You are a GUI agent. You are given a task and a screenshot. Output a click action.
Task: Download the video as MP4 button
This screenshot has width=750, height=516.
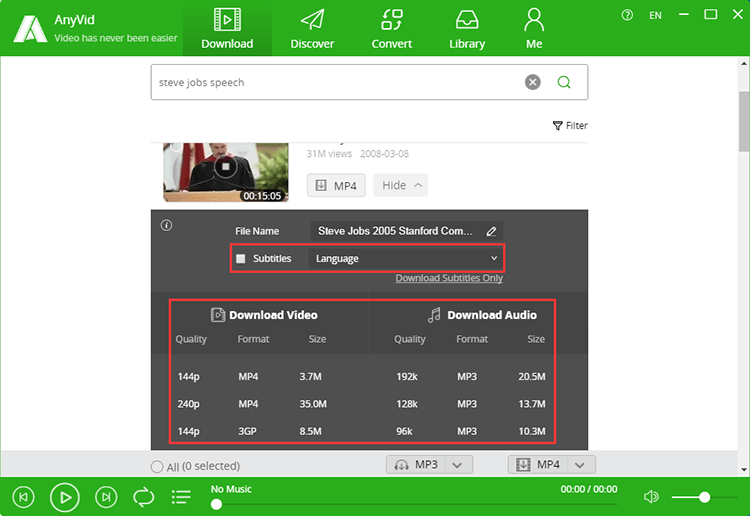coord(336,186)
